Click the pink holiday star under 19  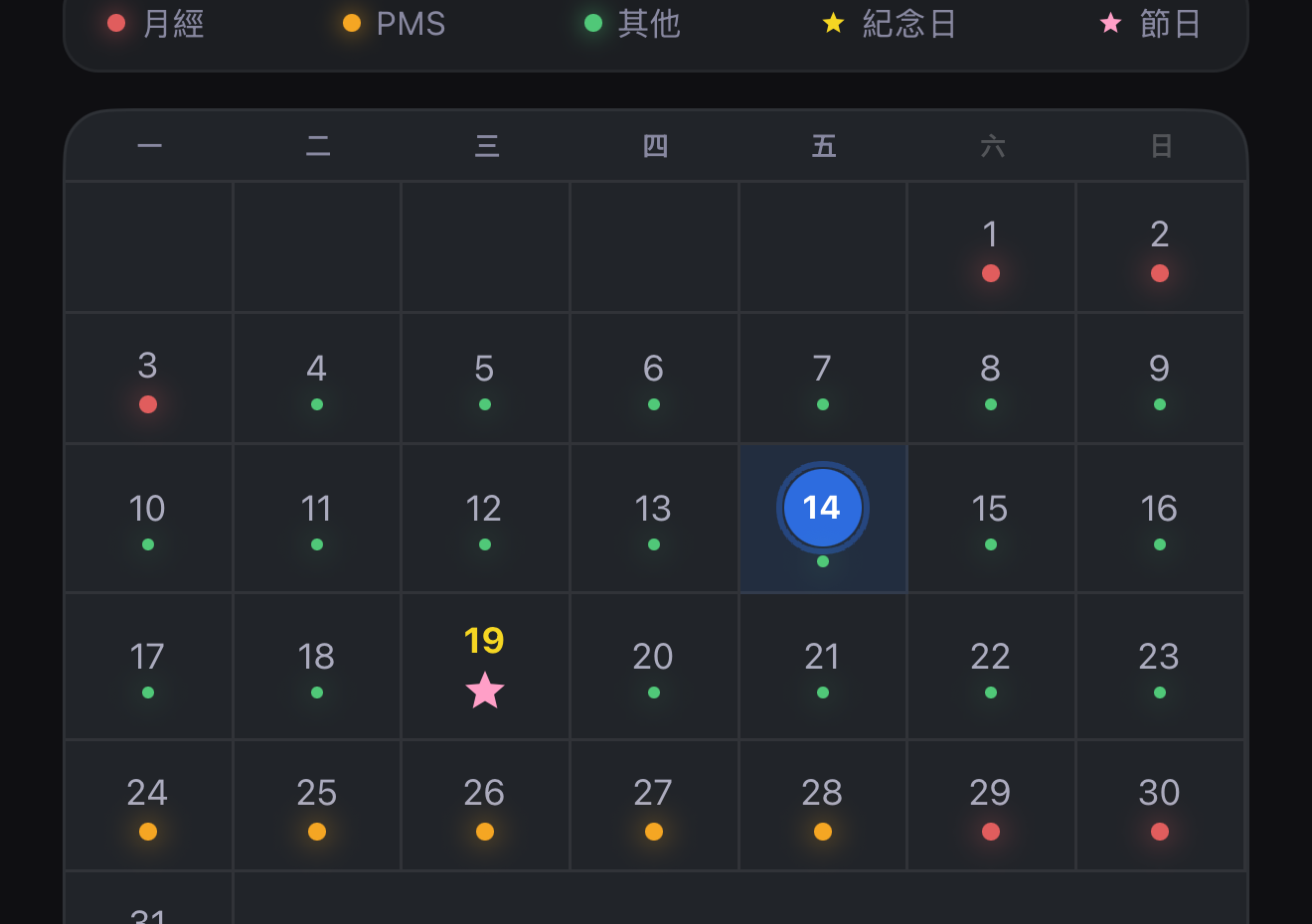[485, 691]
